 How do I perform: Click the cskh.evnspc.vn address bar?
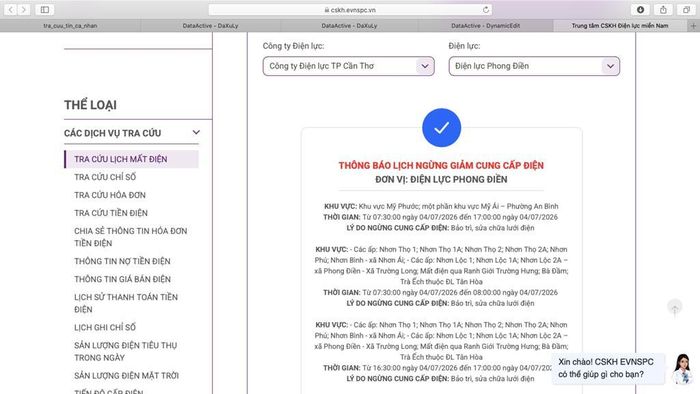350,9
